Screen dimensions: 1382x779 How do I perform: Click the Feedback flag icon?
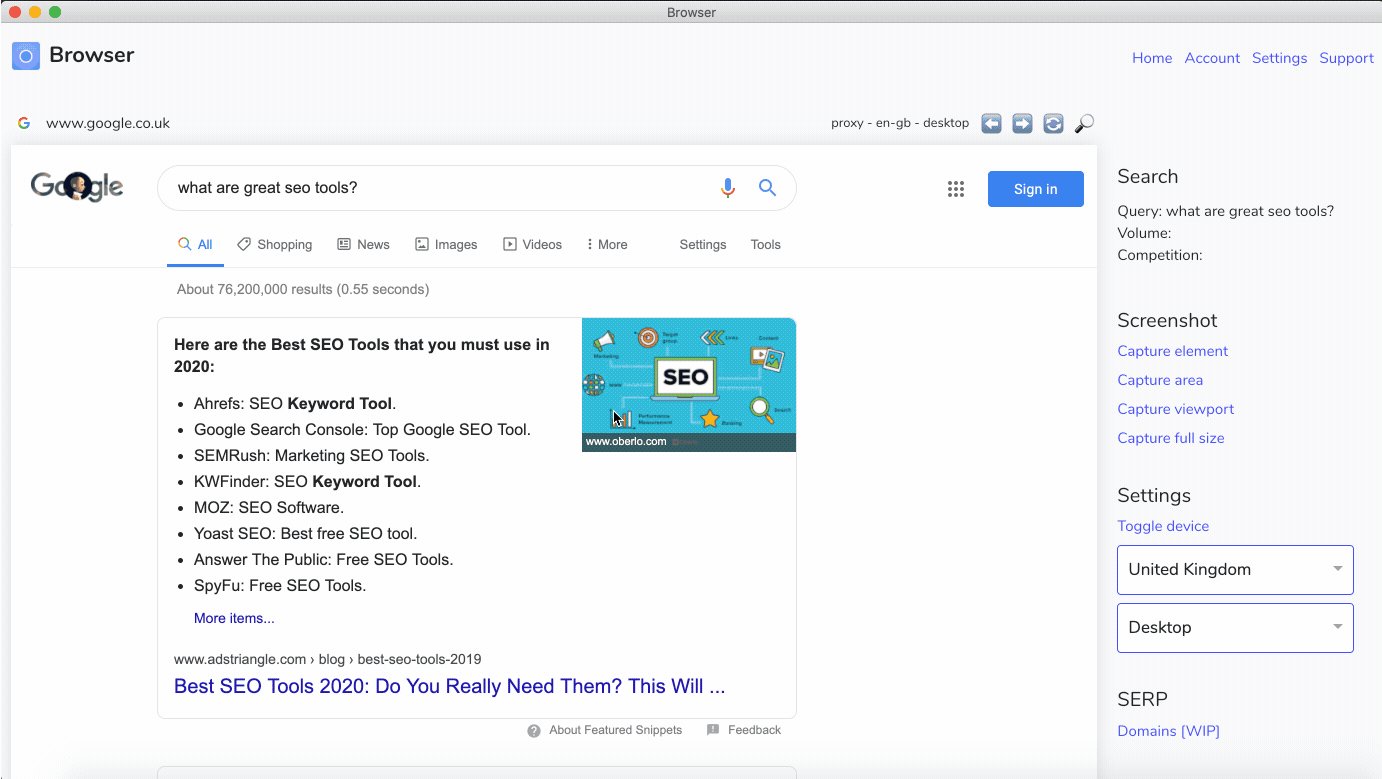[713, 730]
